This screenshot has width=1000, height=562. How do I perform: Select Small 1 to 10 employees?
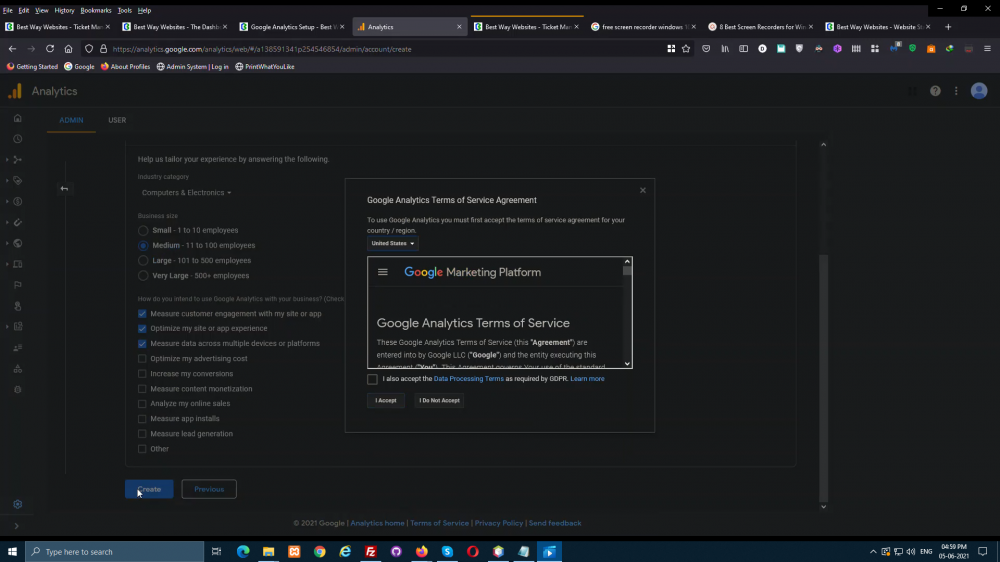click(143, 230)
